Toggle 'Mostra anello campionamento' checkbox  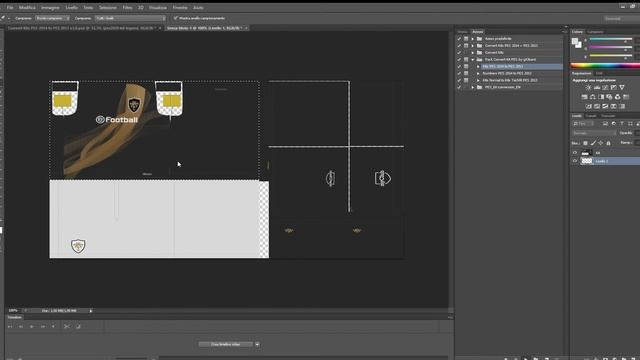[176, 18]
